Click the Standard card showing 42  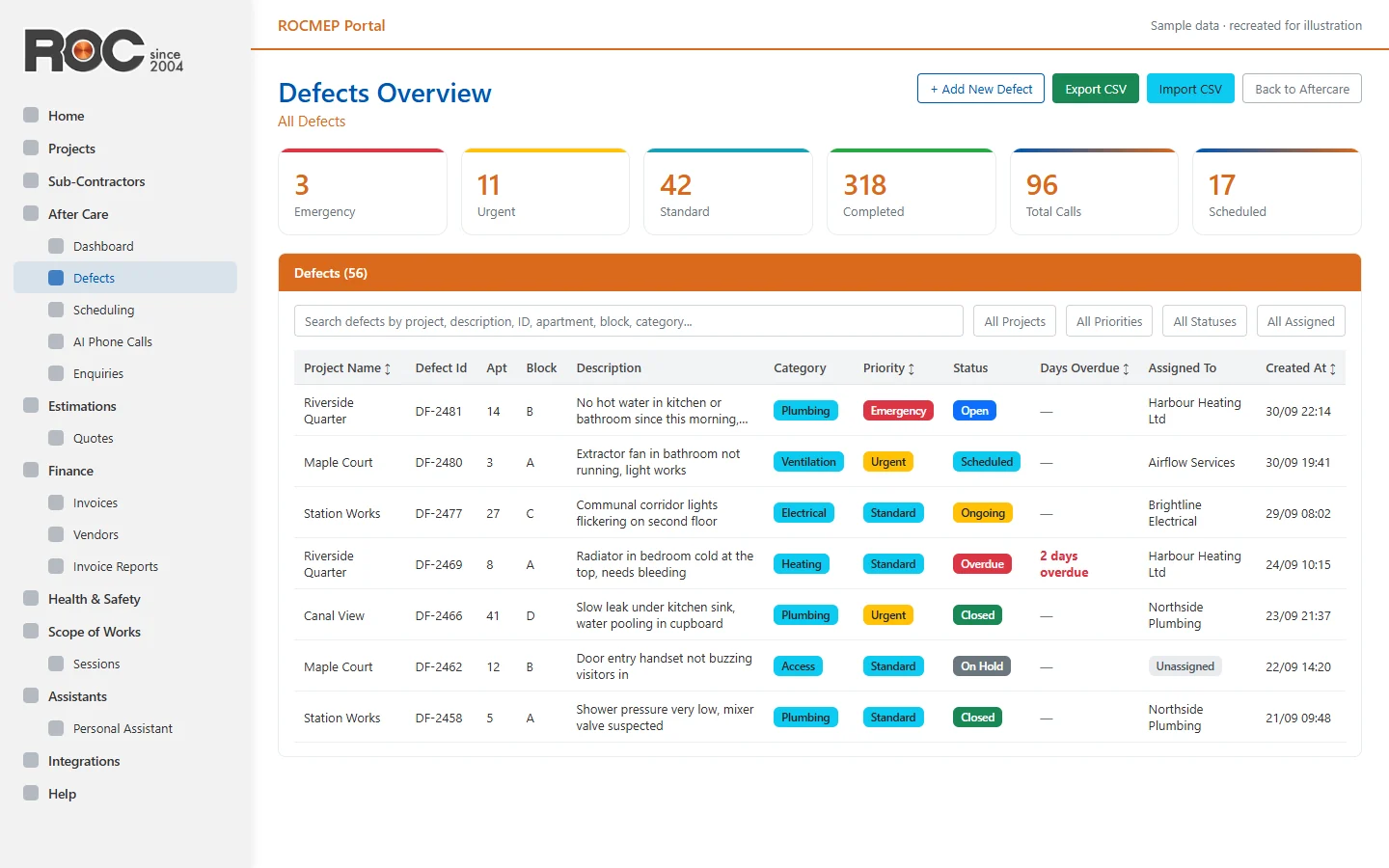tap(728, 192)
